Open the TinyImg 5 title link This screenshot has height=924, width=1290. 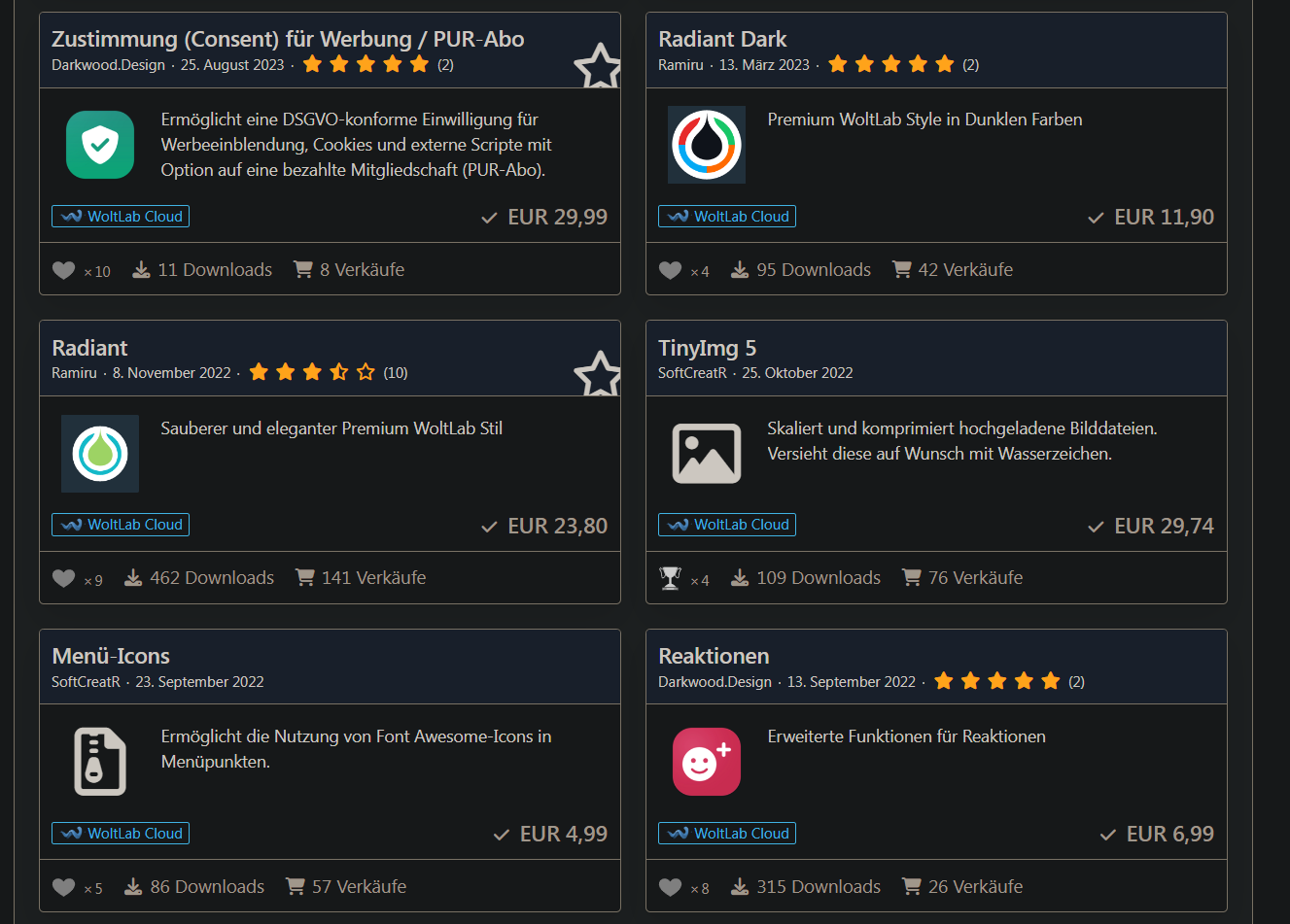click(707, 348)
